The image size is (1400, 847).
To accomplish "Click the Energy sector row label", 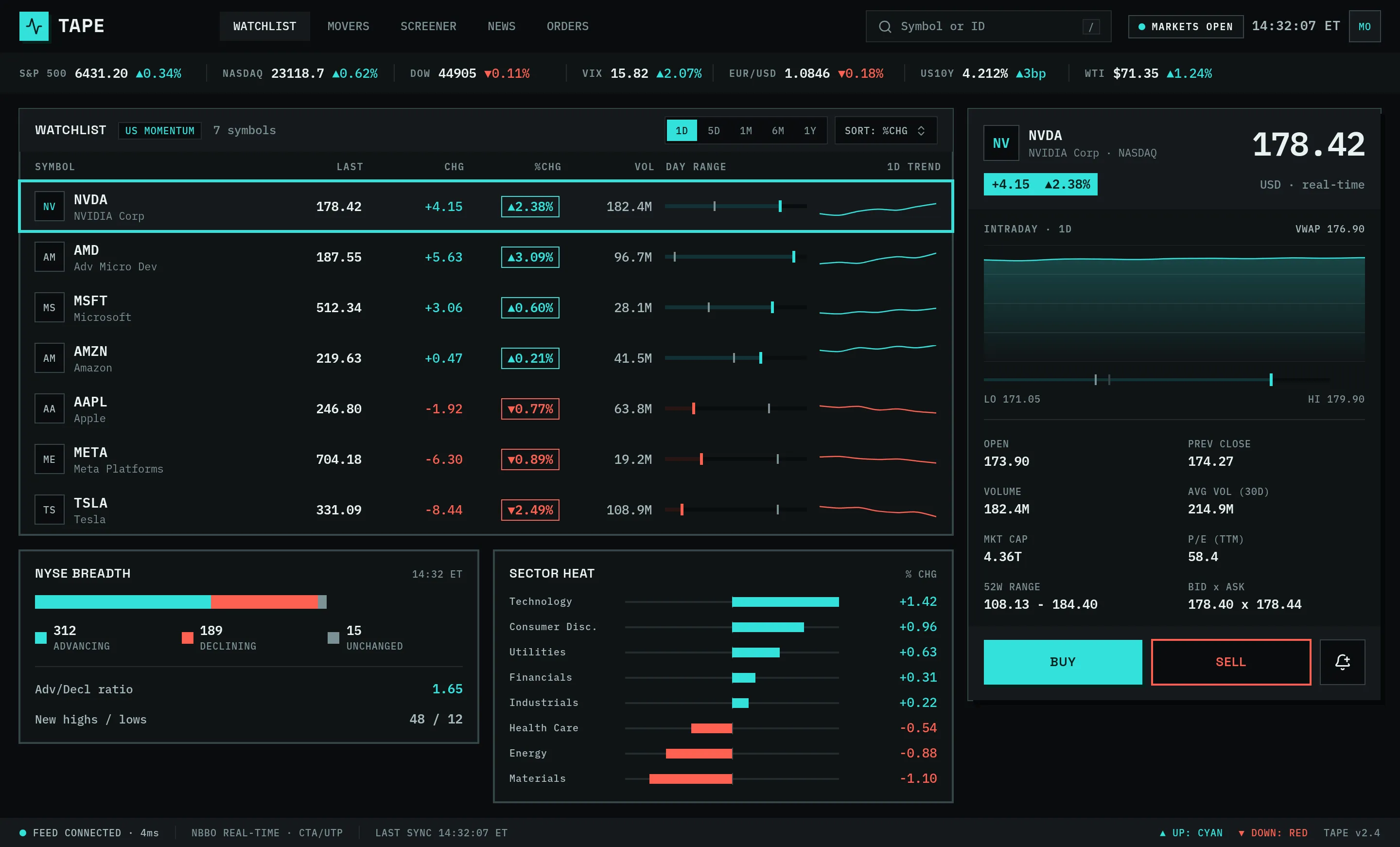I will click(x=528, y=753).
